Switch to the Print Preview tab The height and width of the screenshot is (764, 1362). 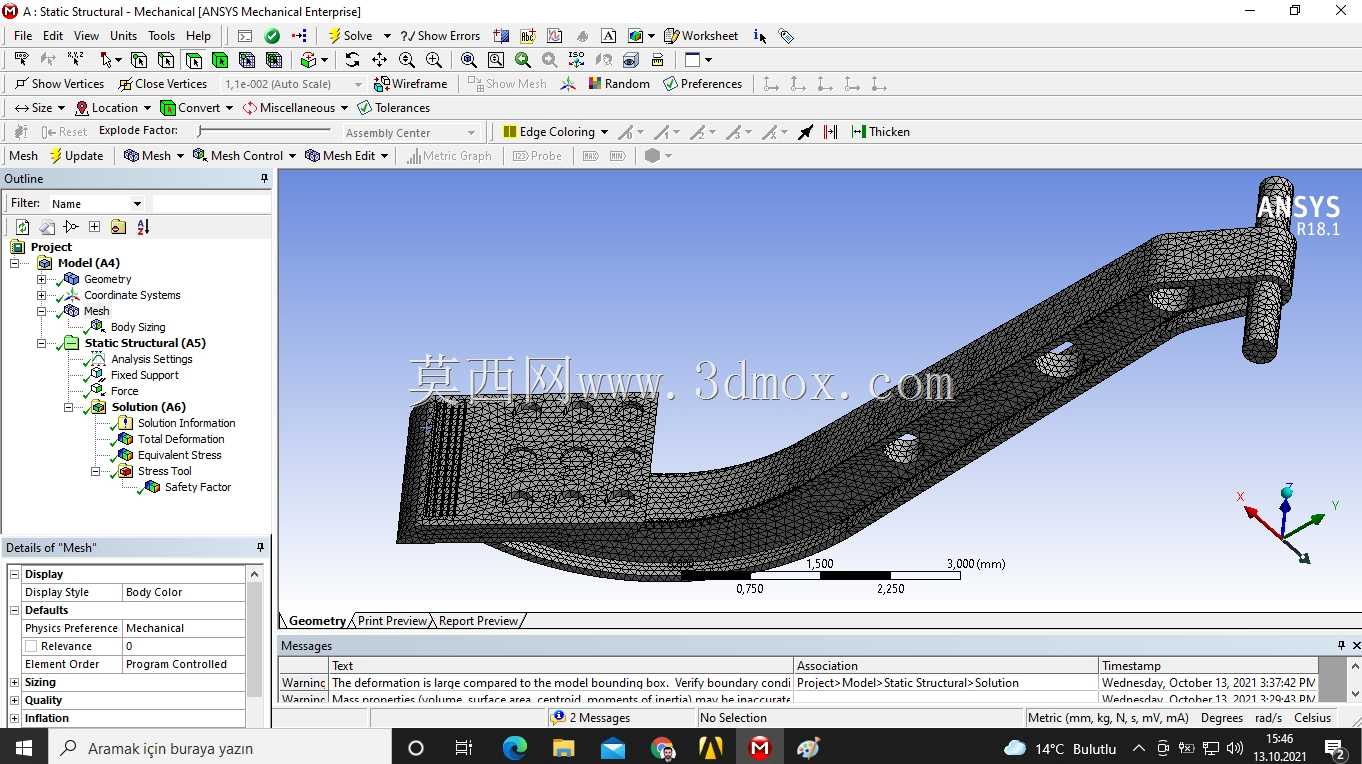[392, 621]
